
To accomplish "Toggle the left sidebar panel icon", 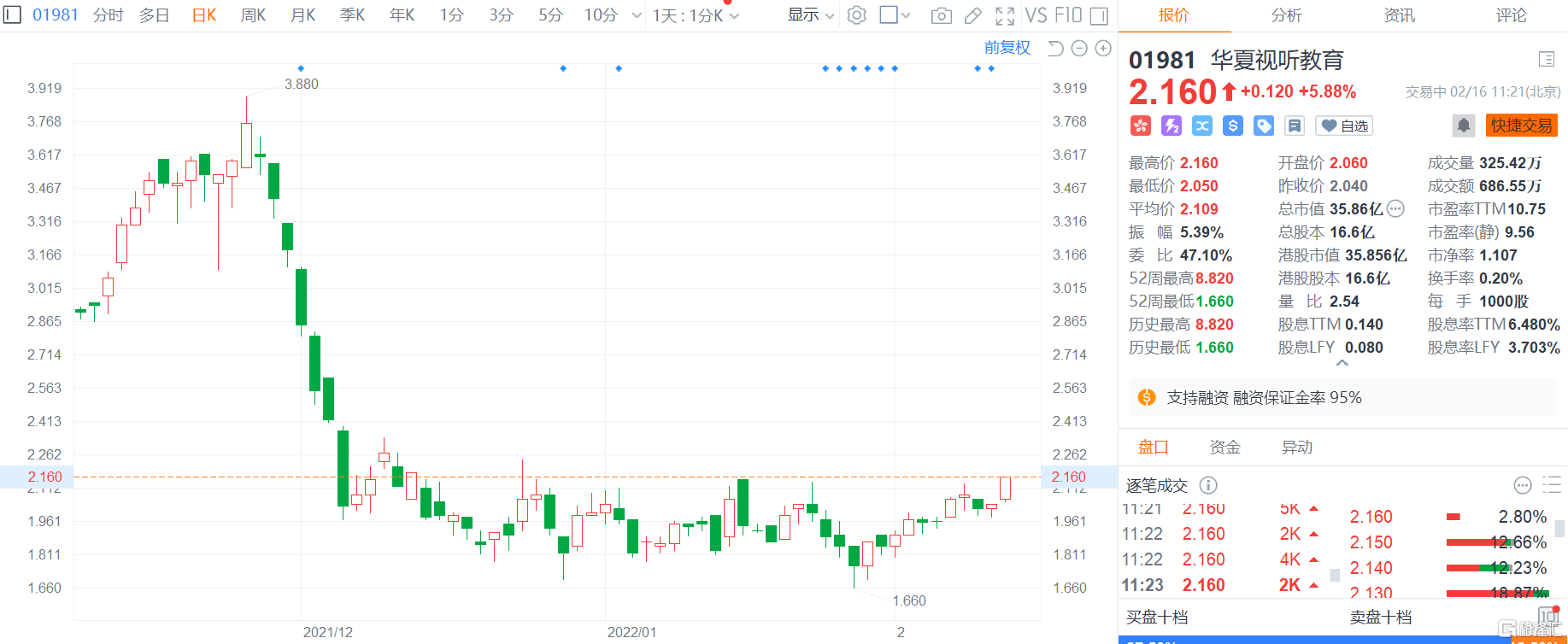I will tap(12, 15).
